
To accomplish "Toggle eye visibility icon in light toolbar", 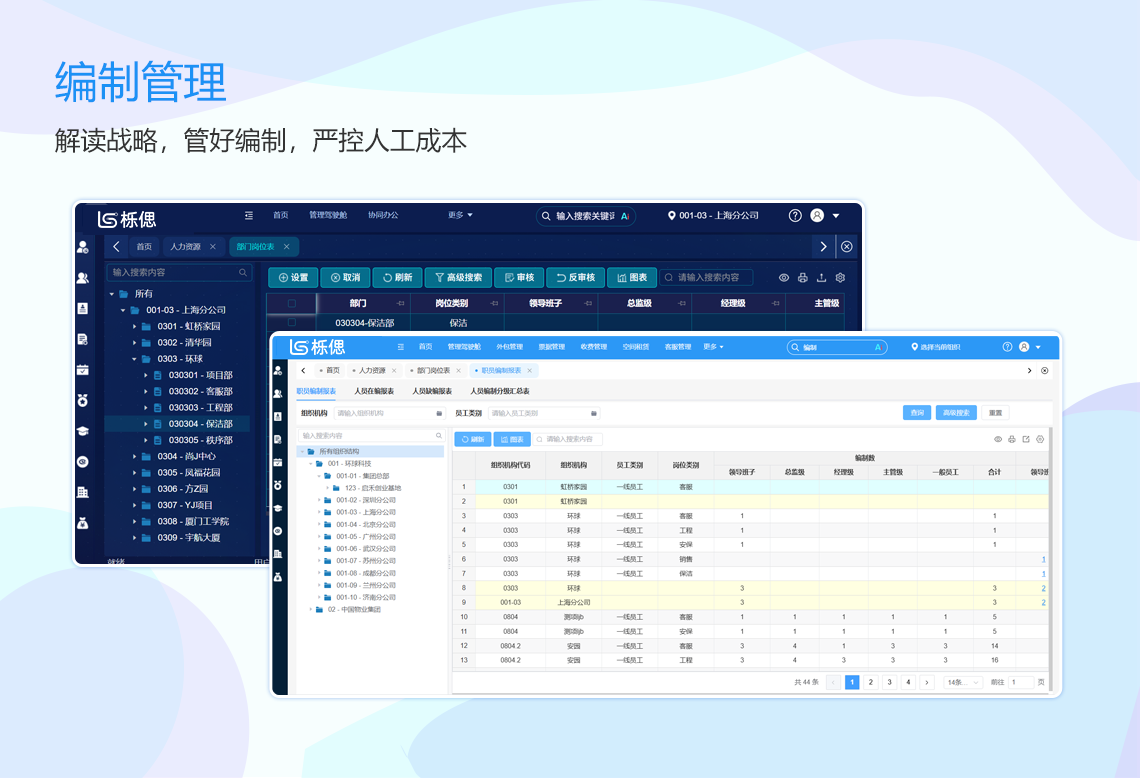I will click(x=997, y=439).
